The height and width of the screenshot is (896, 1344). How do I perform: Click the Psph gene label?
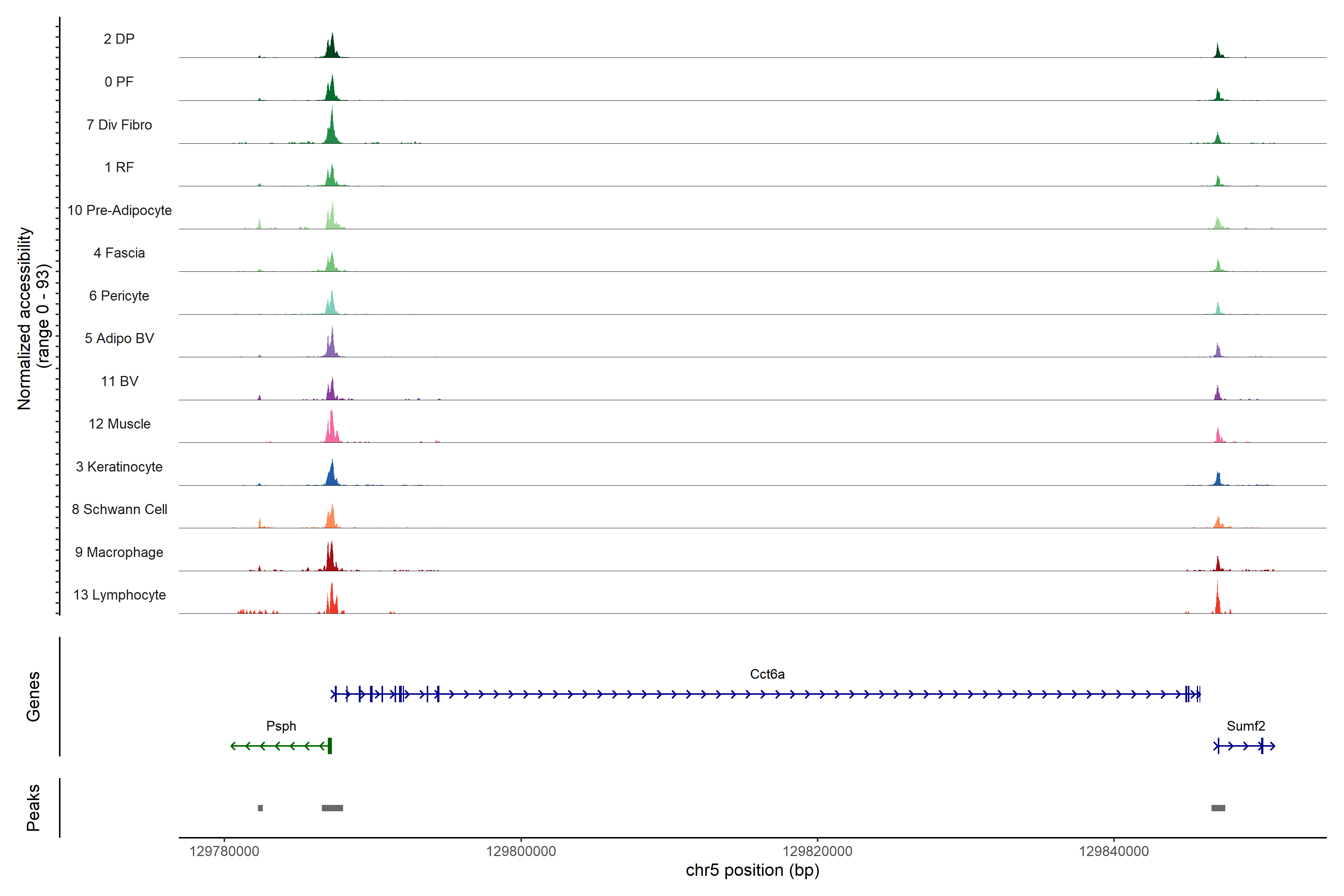[x=281, y=726]
